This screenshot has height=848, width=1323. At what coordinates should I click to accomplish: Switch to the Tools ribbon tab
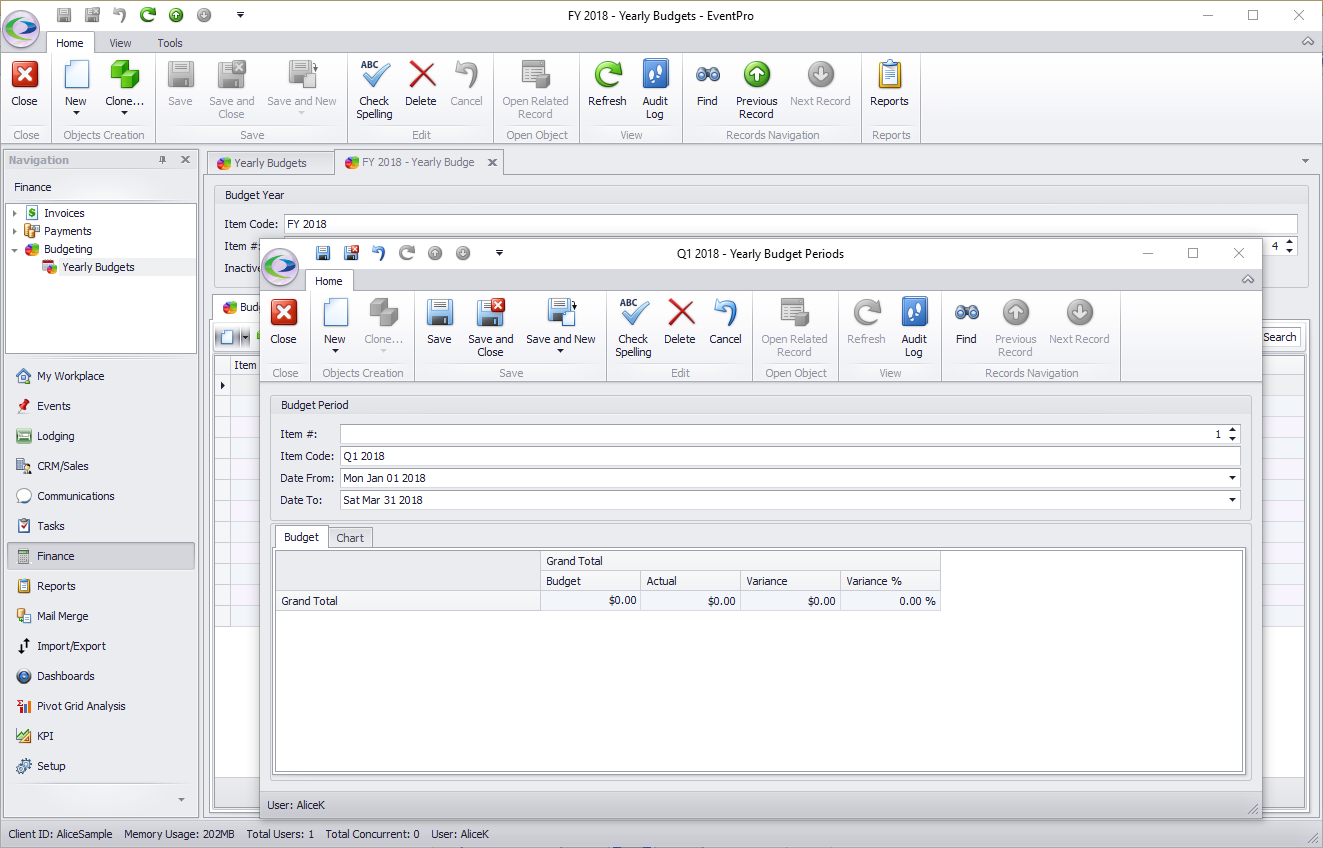(170, 43)
